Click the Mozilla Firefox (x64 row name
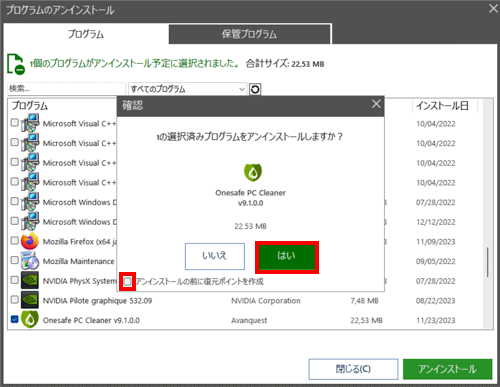The height and width of the screenshot is (387, 500). 80,242
